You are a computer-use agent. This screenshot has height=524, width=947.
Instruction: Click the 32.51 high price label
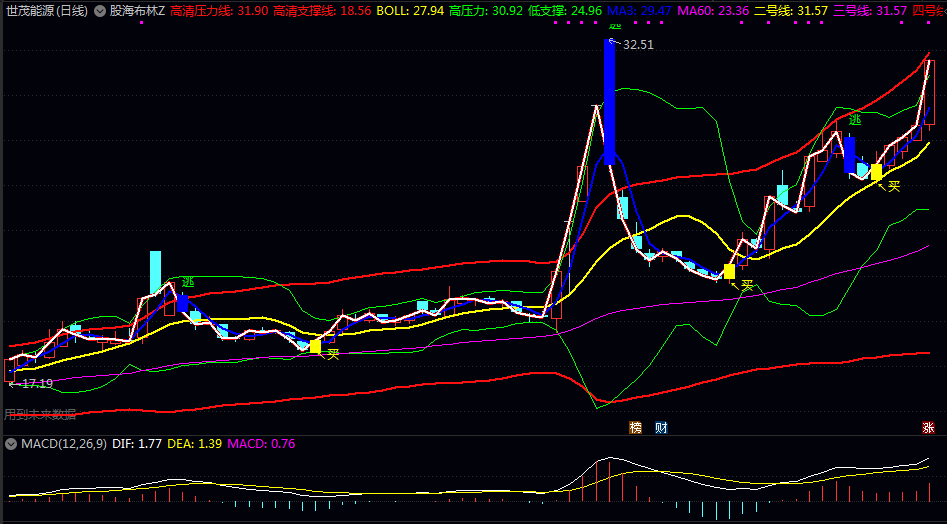coord(638,45)
